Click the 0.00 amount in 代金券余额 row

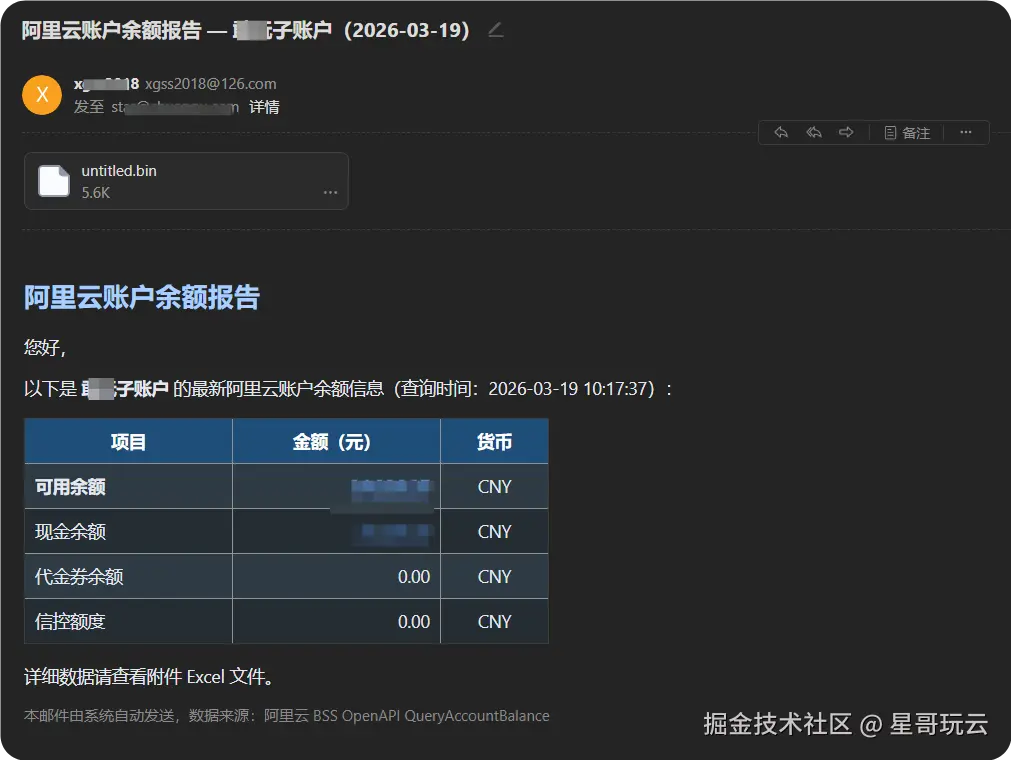(x=414, y=576)
